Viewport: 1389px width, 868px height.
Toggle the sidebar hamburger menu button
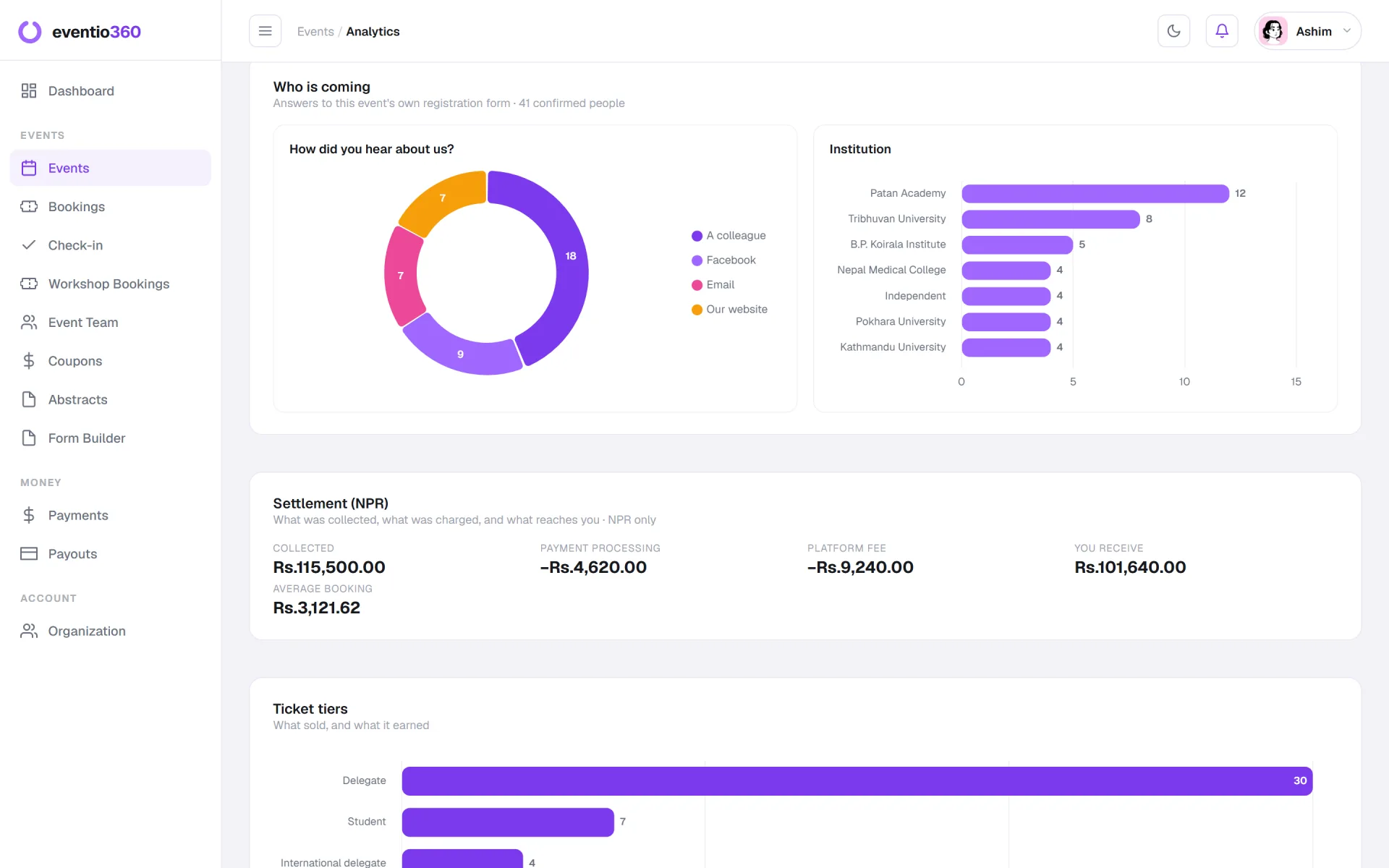point(265,31)
